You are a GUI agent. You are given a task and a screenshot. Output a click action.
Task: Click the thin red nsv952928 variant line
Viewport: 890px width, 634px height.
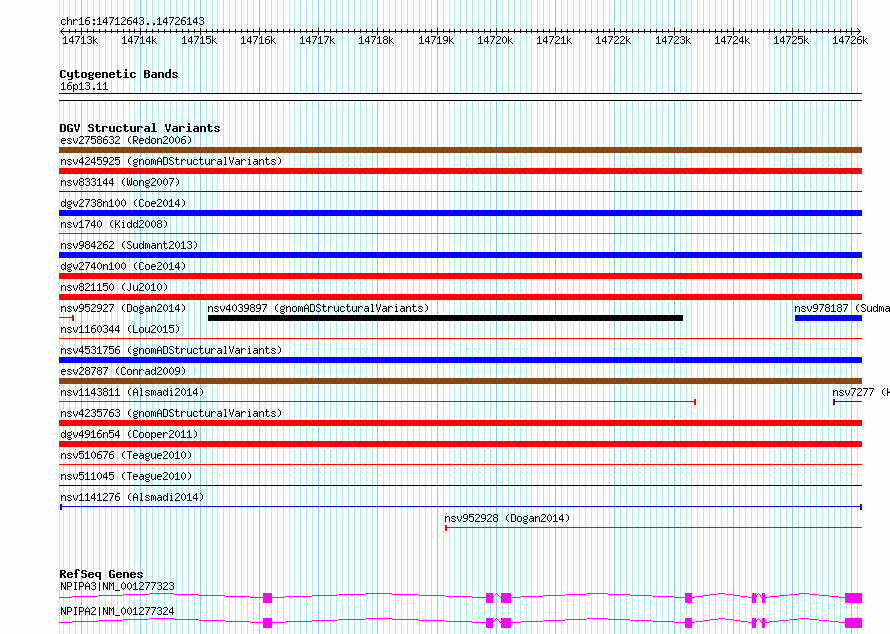tap(653, 528)
